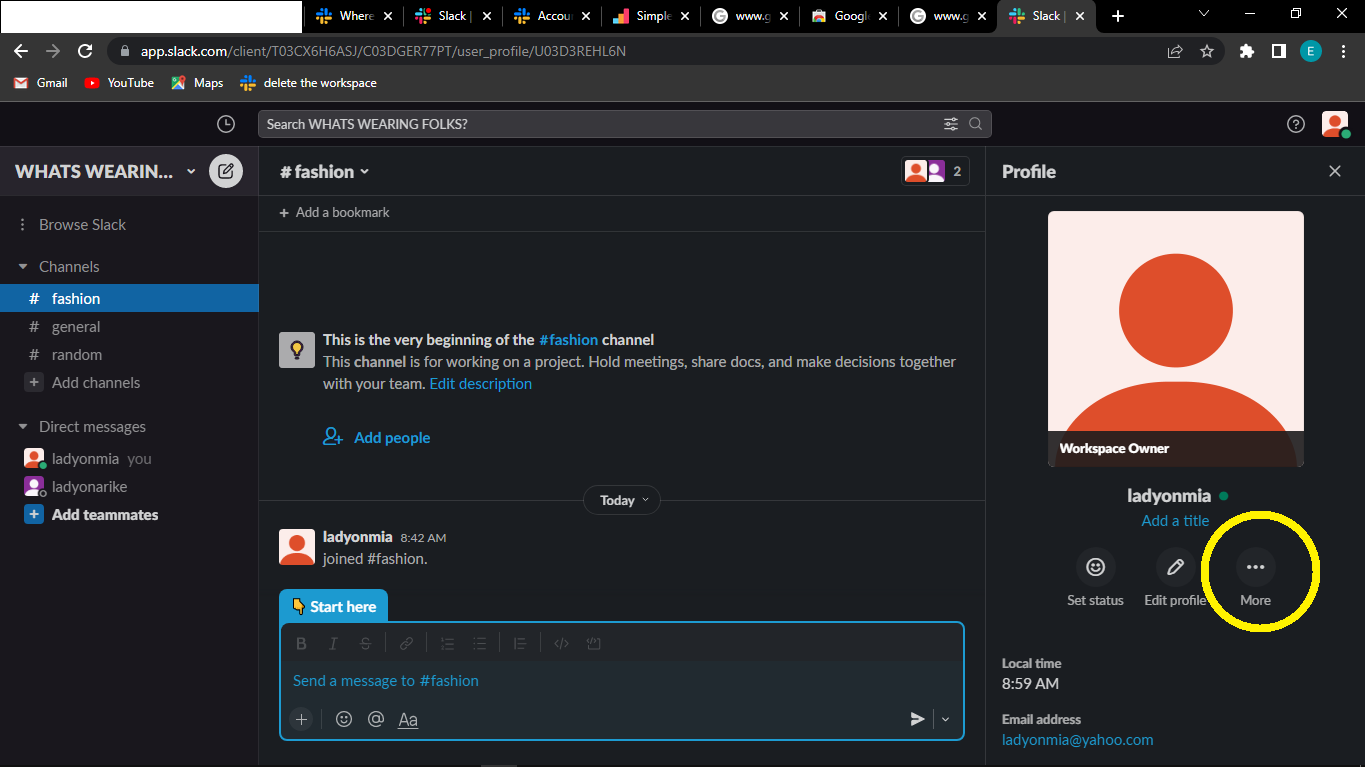Click Add a bookmark
This screenshot has height=767, width=1365.
point(335,212)
